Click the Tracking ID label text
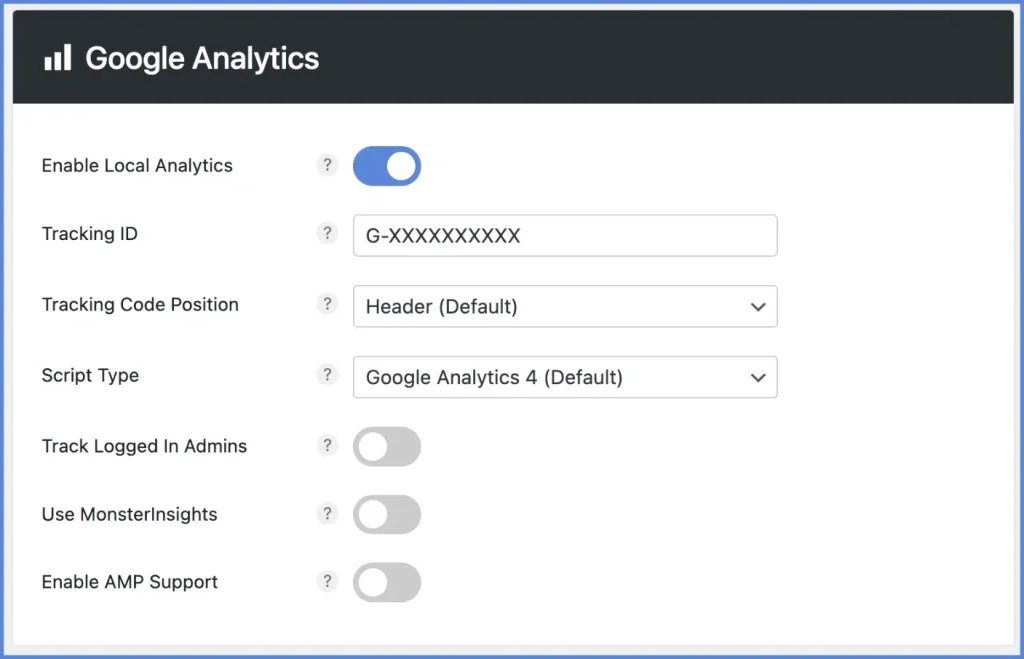The width and height of the screenshot is (1024, 659). click(90, 233)
